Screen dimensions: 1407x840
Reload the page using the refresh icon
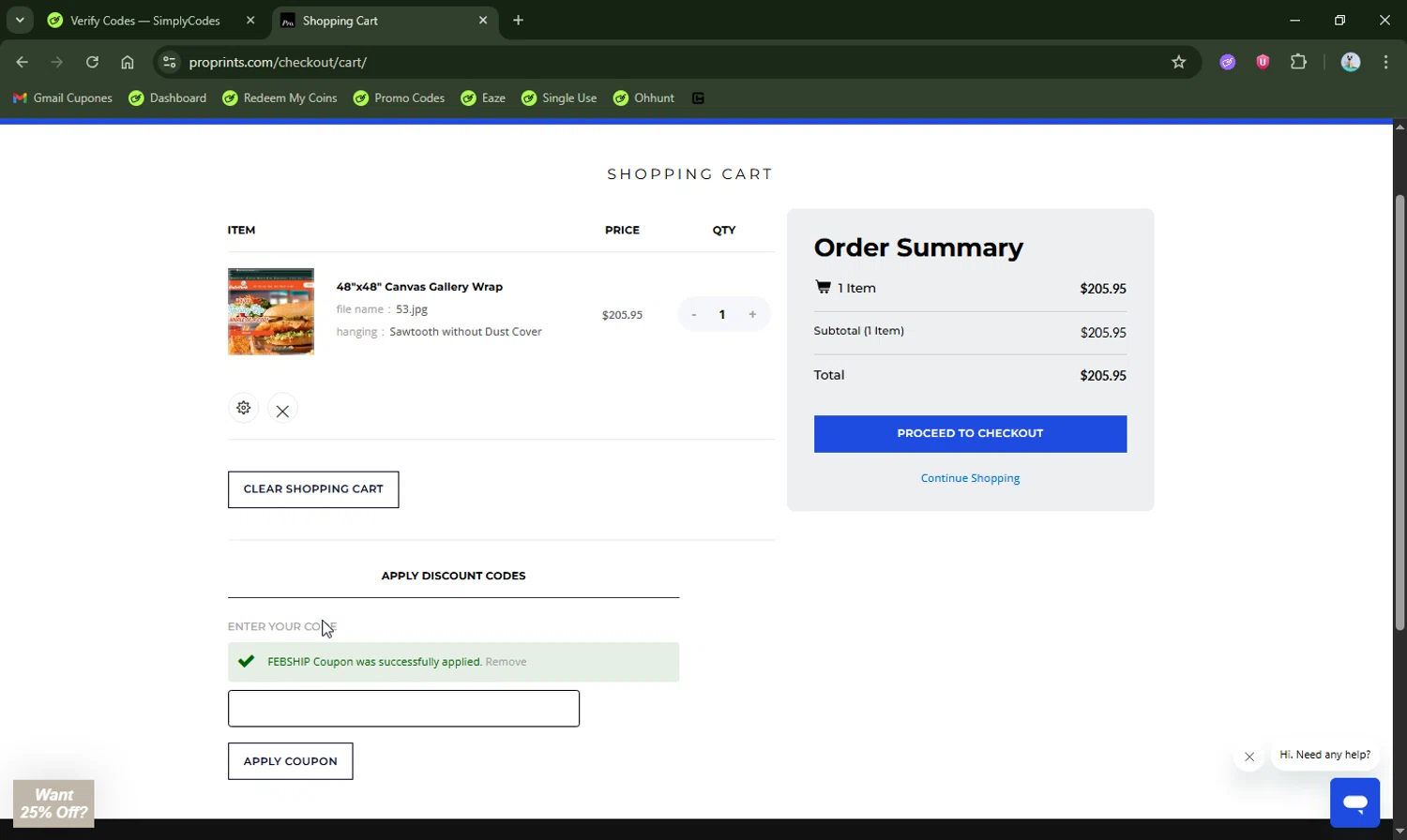92,62
